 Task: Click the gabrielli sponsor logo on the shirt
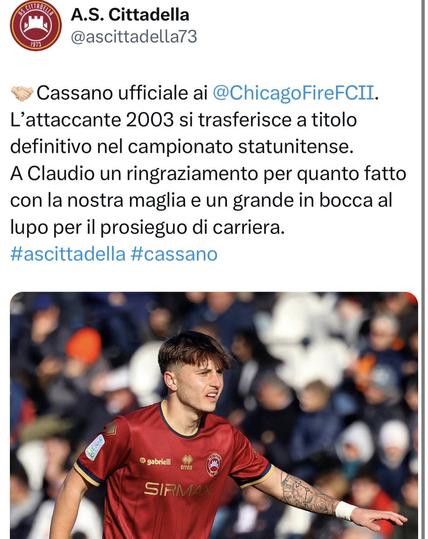coord(155,461)
